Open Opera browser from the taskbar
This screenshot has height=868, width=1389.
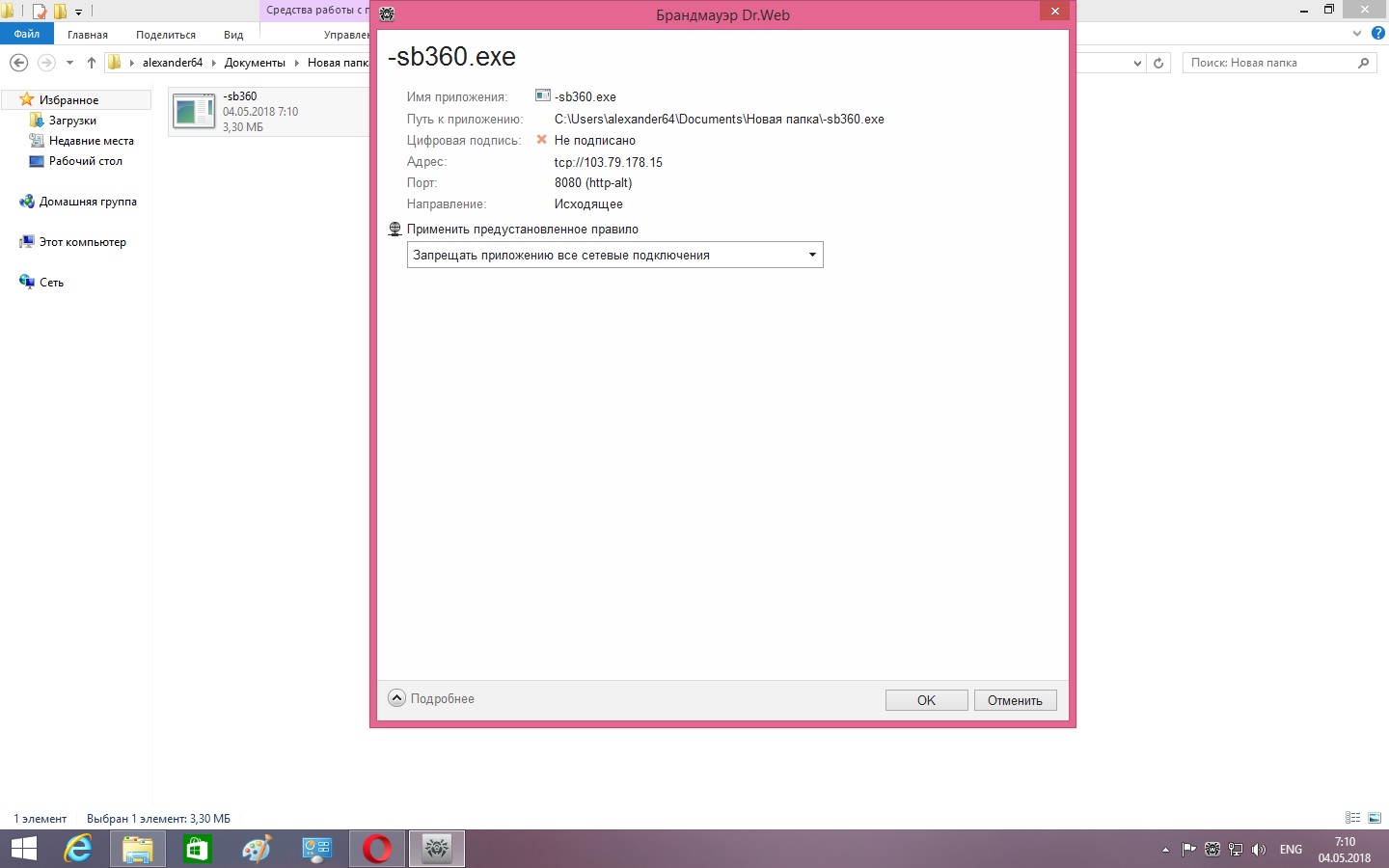pyautogui.click(x=377, y=849)
